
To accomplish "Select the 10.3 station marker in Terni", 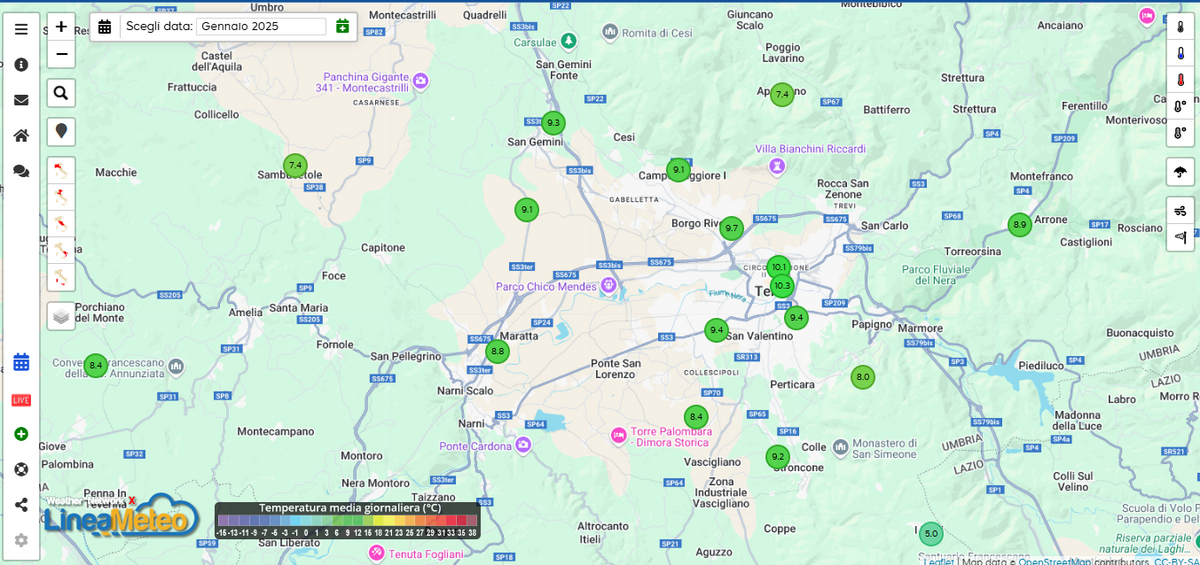I will 782,285.
